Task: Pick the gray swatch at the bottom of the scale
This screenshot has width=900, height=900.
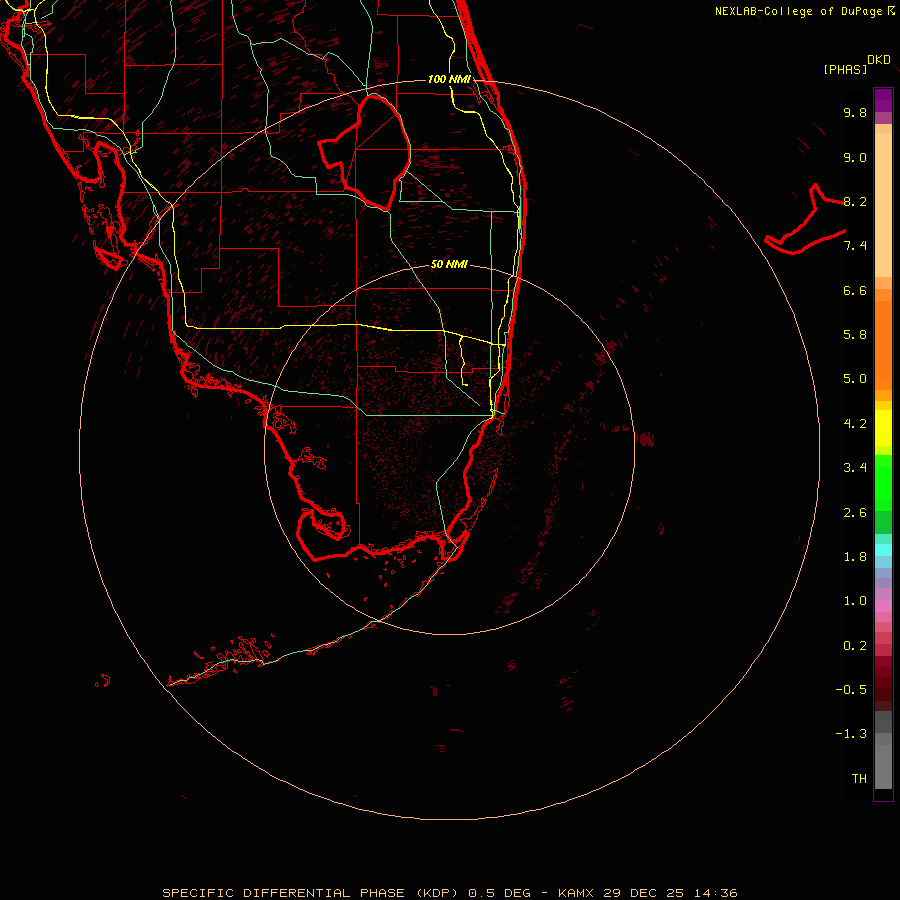Action: [x=883, y=766]
